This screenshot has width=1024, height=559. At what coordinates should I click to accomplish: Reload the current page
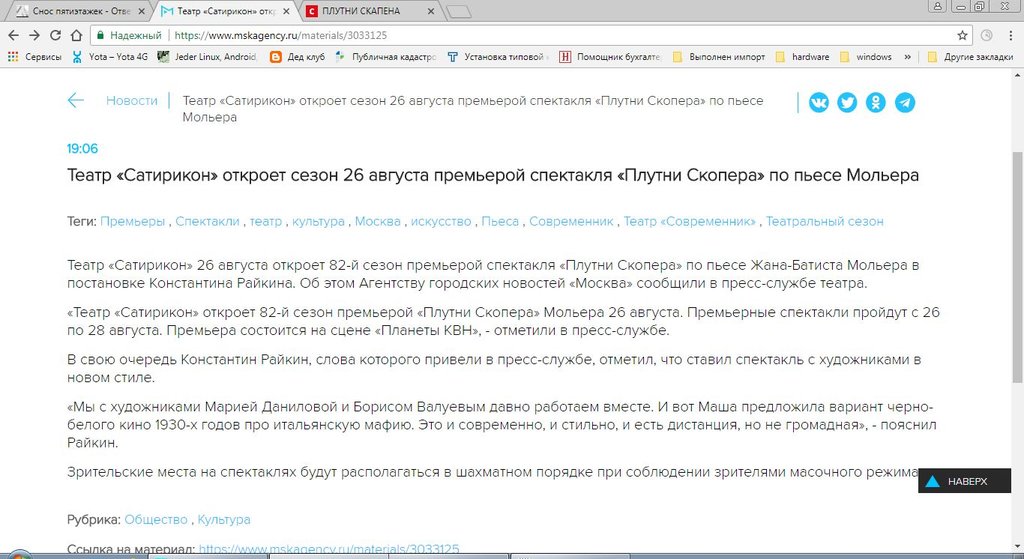click(56, 35)
